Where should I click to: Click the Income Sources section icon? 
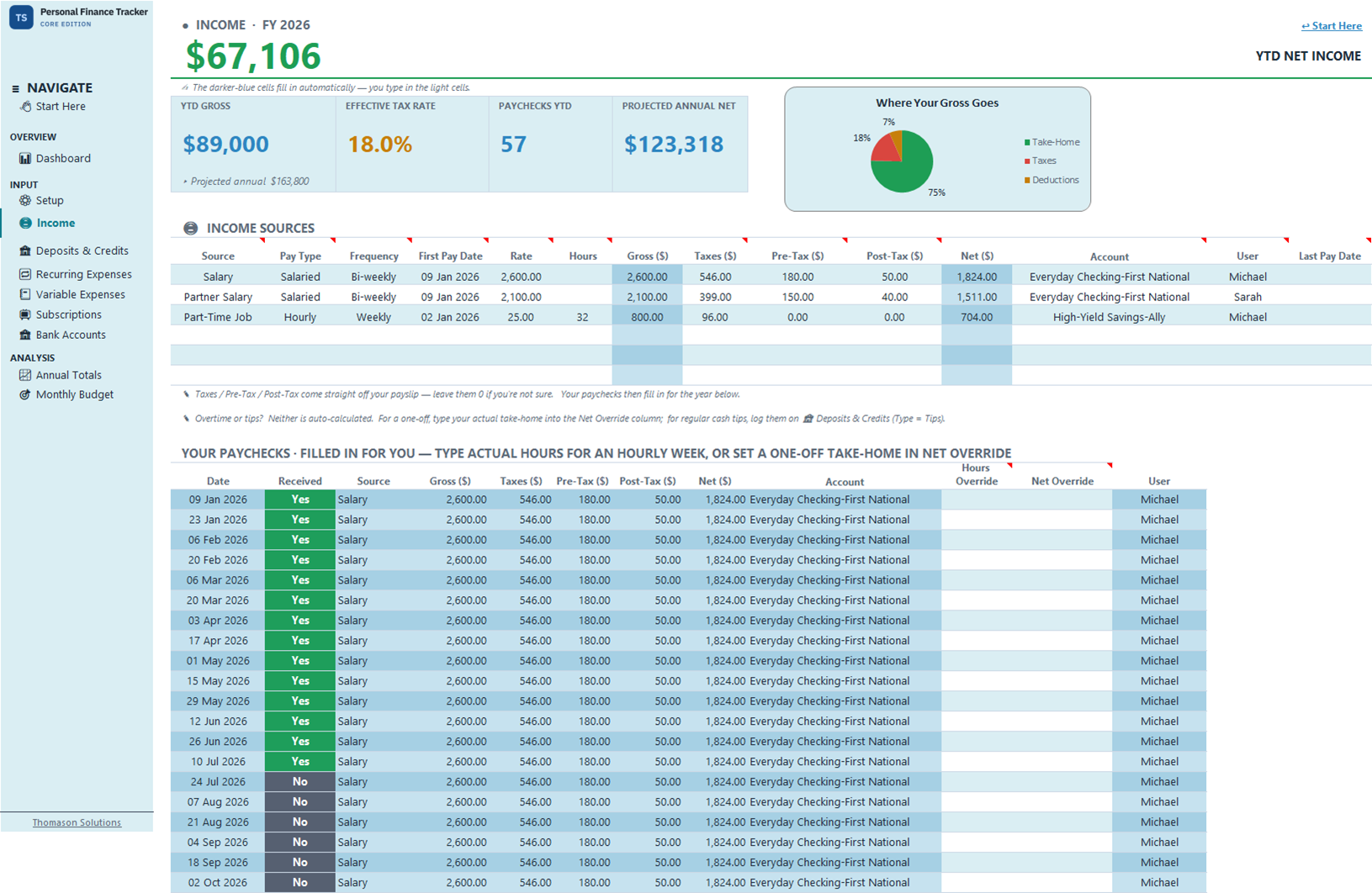(191, 228)
